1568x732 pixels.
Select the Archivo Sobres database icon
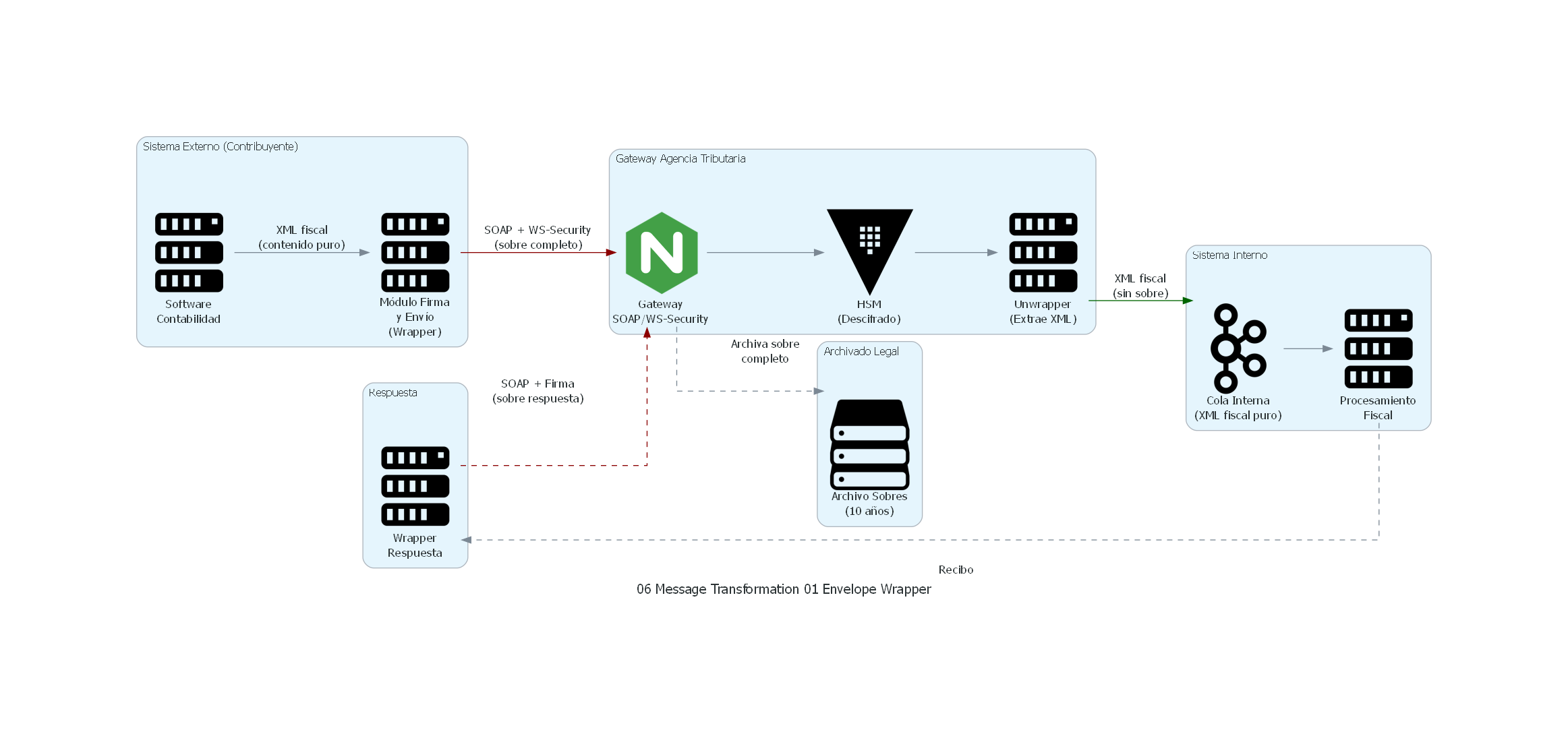point(870,441)
